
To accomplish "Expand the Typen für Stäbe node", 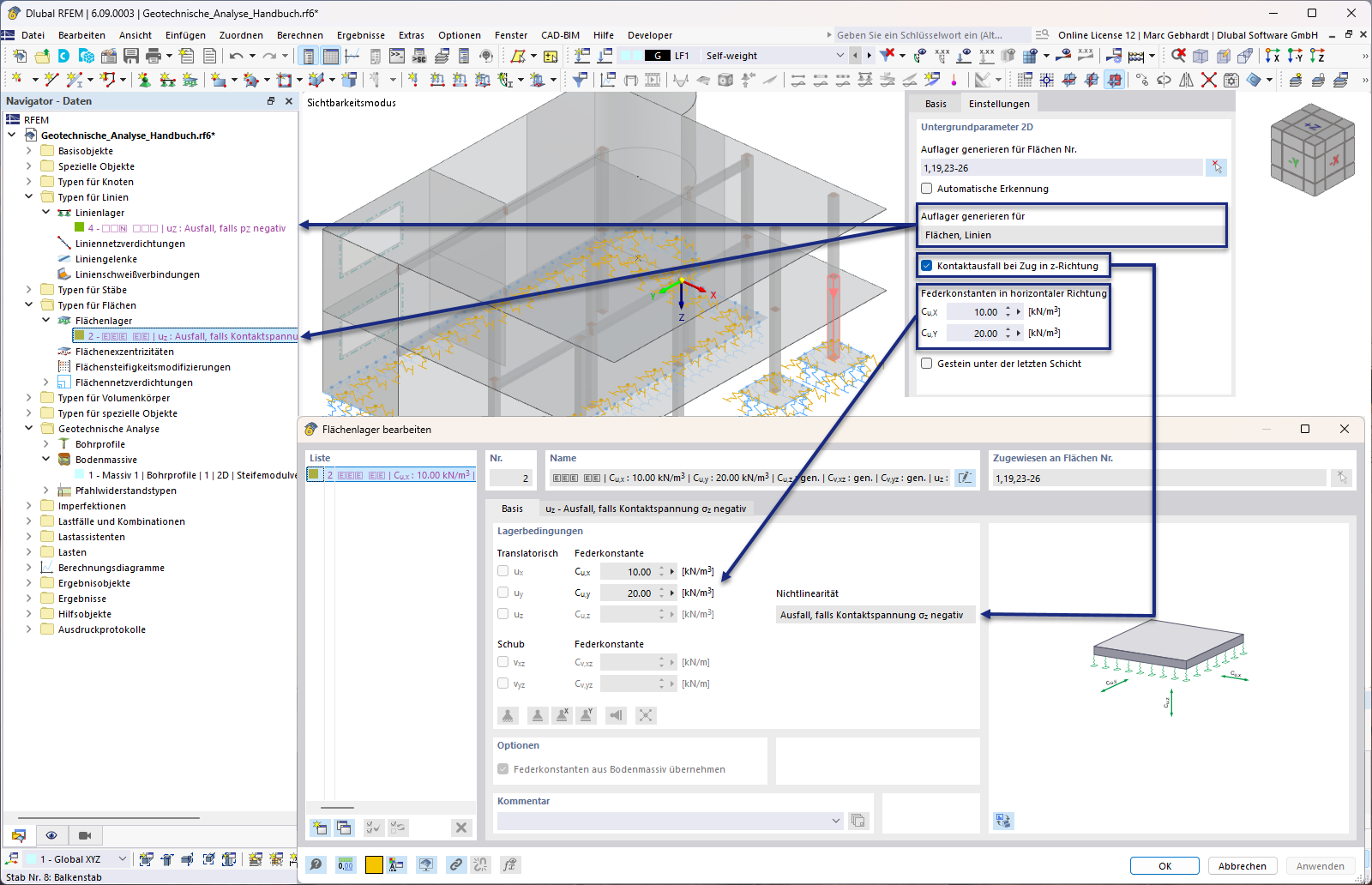I will pos(28,290).
